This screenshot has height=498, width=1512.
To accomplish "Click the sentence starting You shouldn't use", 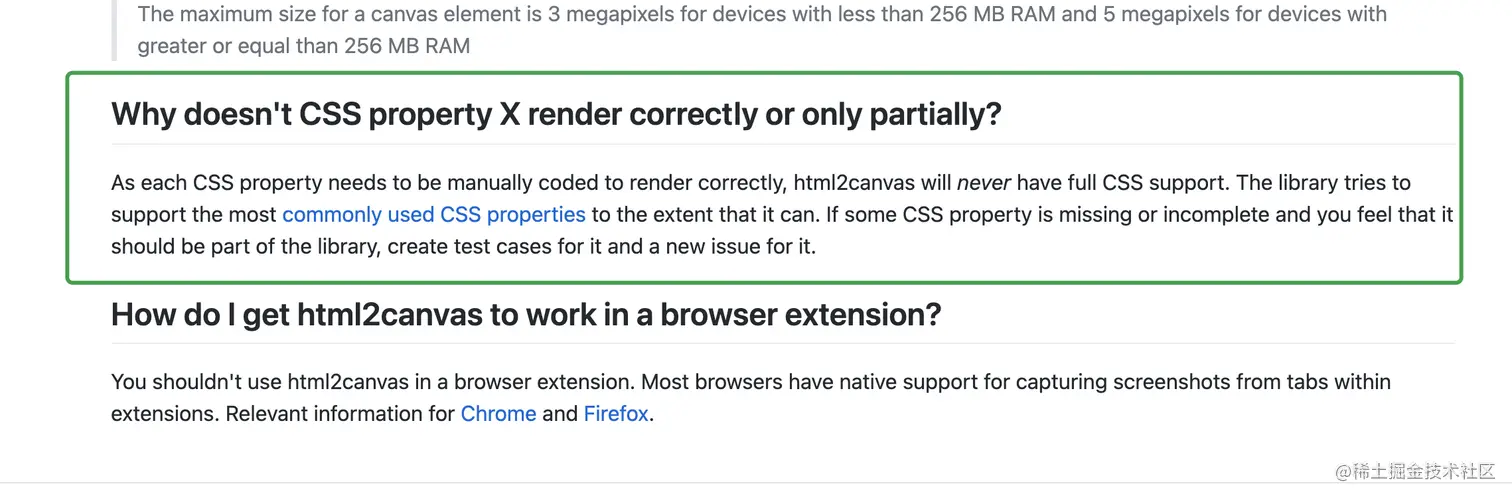I will click(x=373, y=382).
